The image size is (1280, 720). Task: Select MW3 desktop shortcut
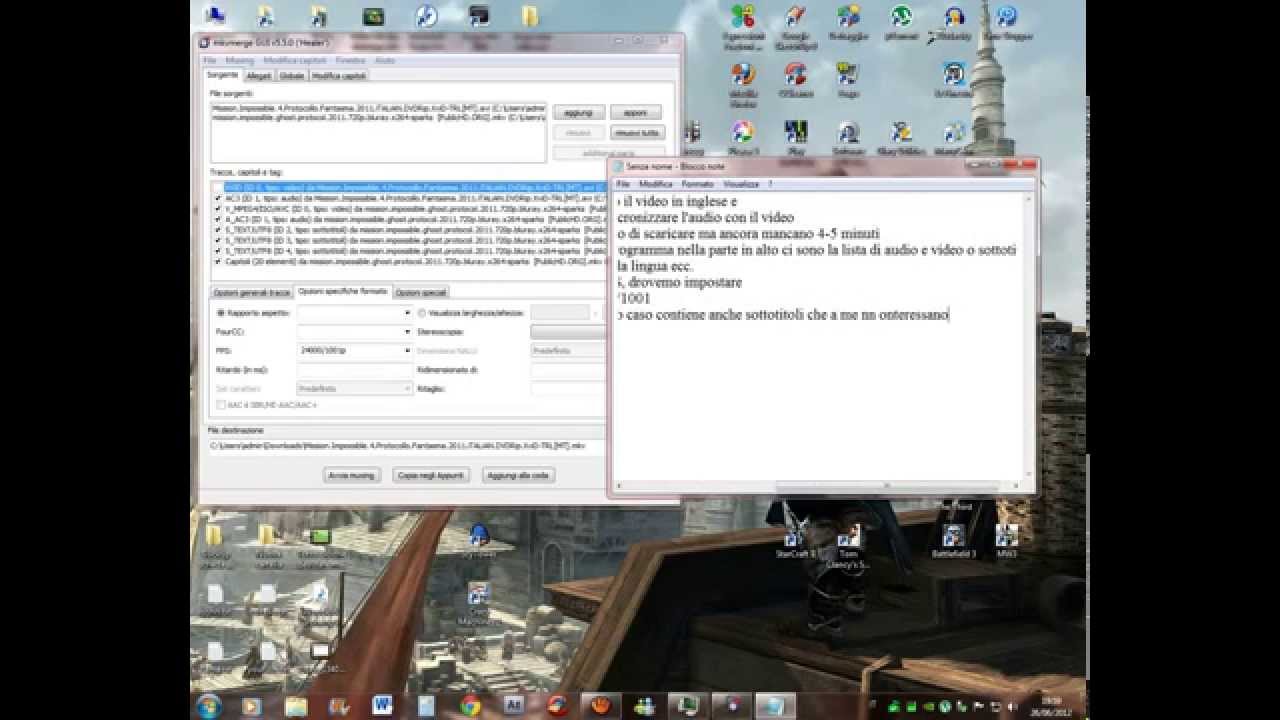pos(1006,541)
